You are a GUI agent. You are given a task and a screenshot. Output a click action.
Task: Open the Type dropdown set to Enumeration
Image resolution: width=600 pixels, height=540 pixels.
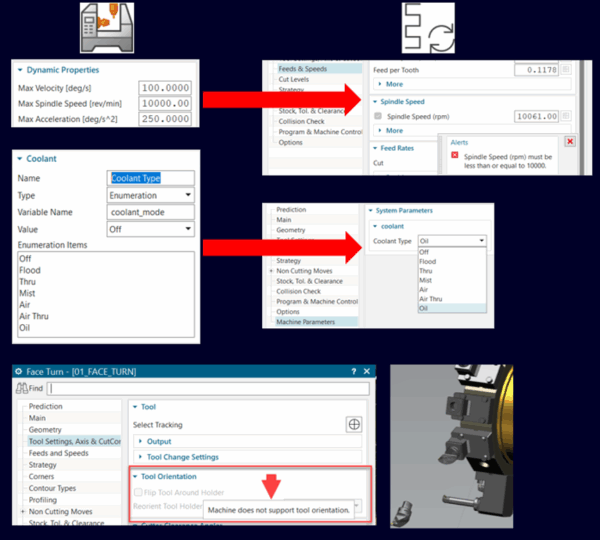coord(151,195)
